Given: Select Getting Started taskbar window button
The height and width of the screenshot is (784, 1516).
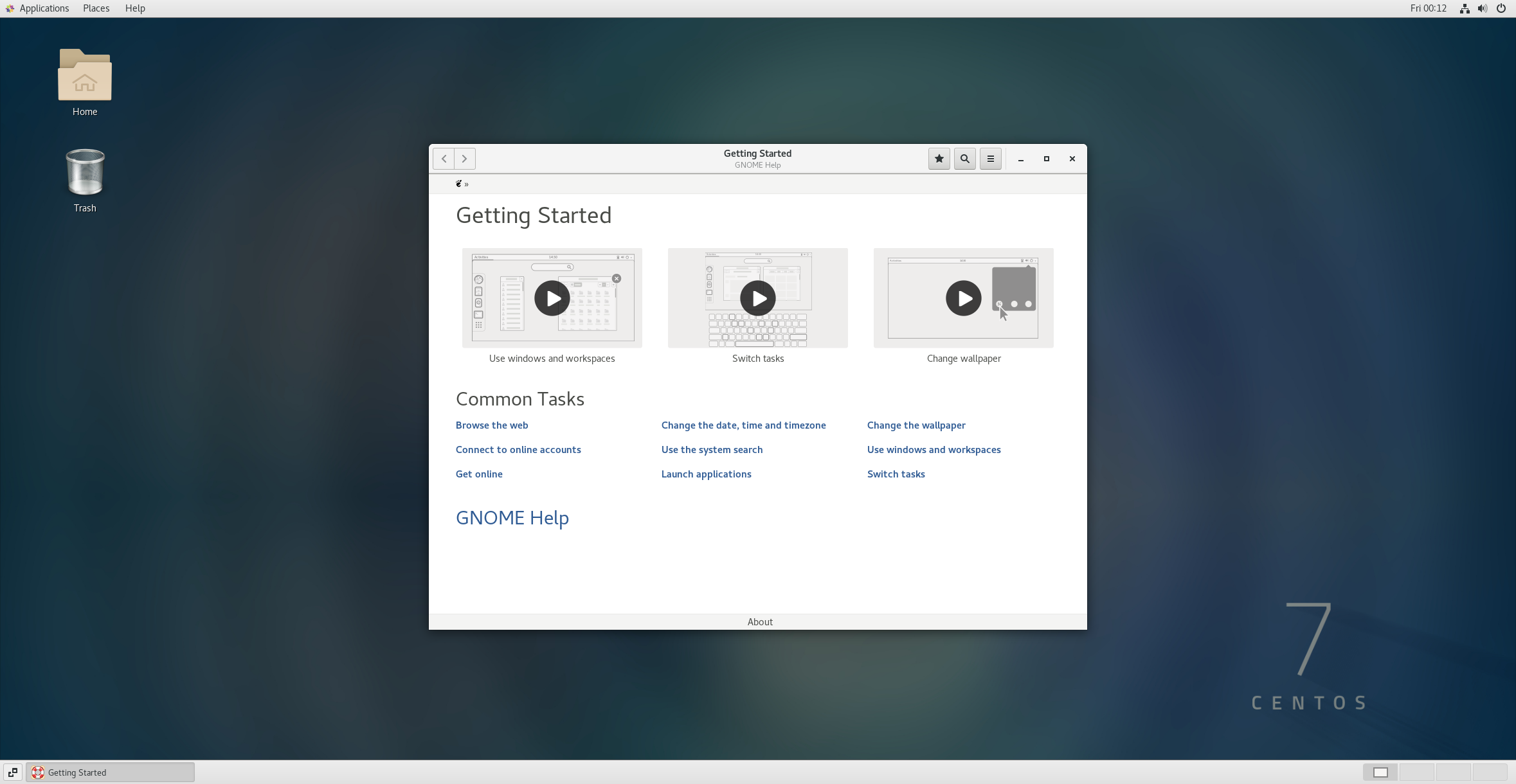Looking at the screenshot, I should 110,772.
